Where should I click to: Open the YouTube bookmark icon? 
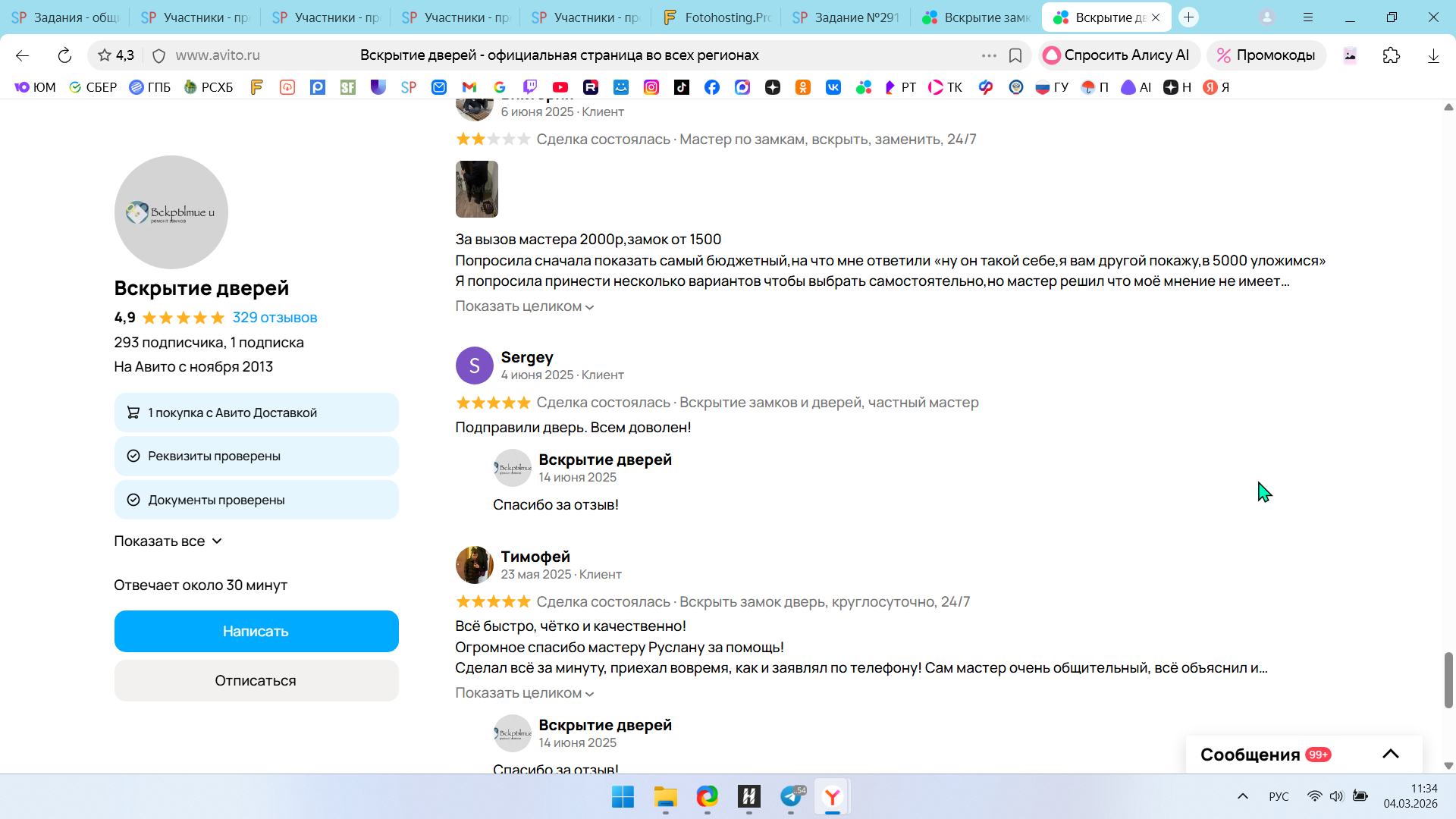tap(560, 87)
